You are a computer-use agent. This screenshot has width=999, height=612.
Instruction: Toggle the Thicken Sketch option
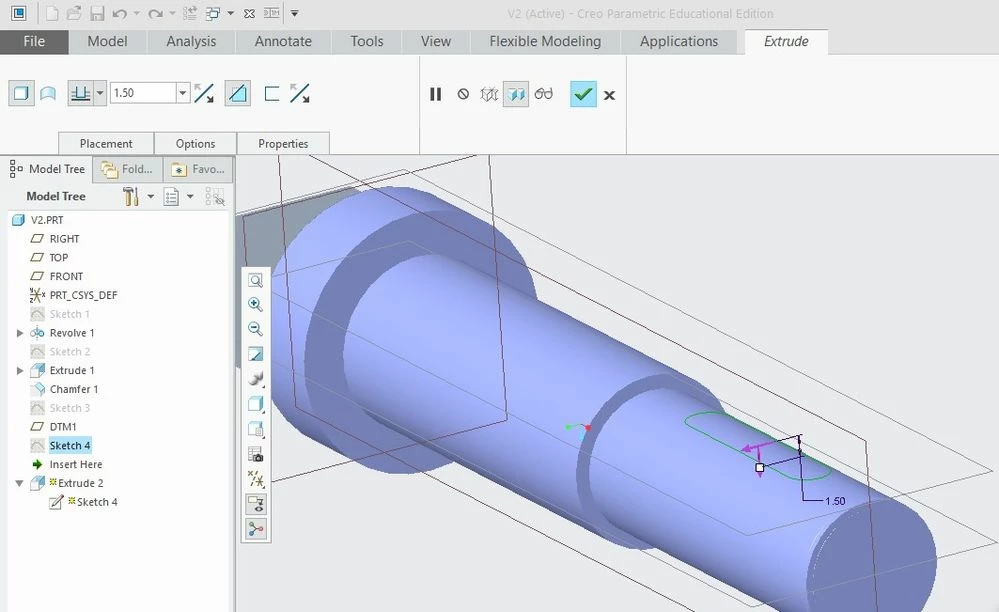pyautogui.click(x=272, y=94)
